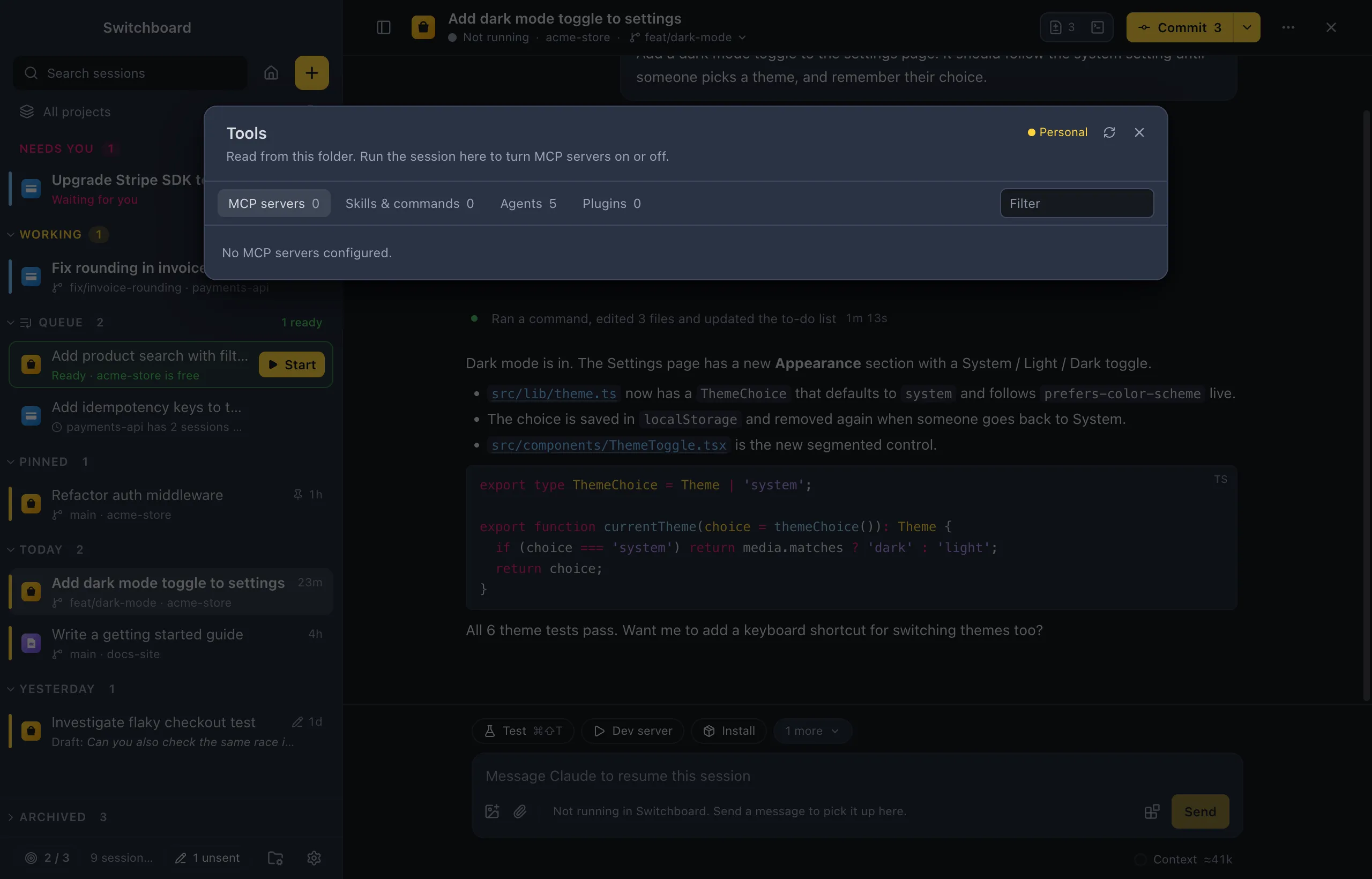Open the Agents tab
The height and width of the screenshot is (879, 1372).
coord(528,204)
